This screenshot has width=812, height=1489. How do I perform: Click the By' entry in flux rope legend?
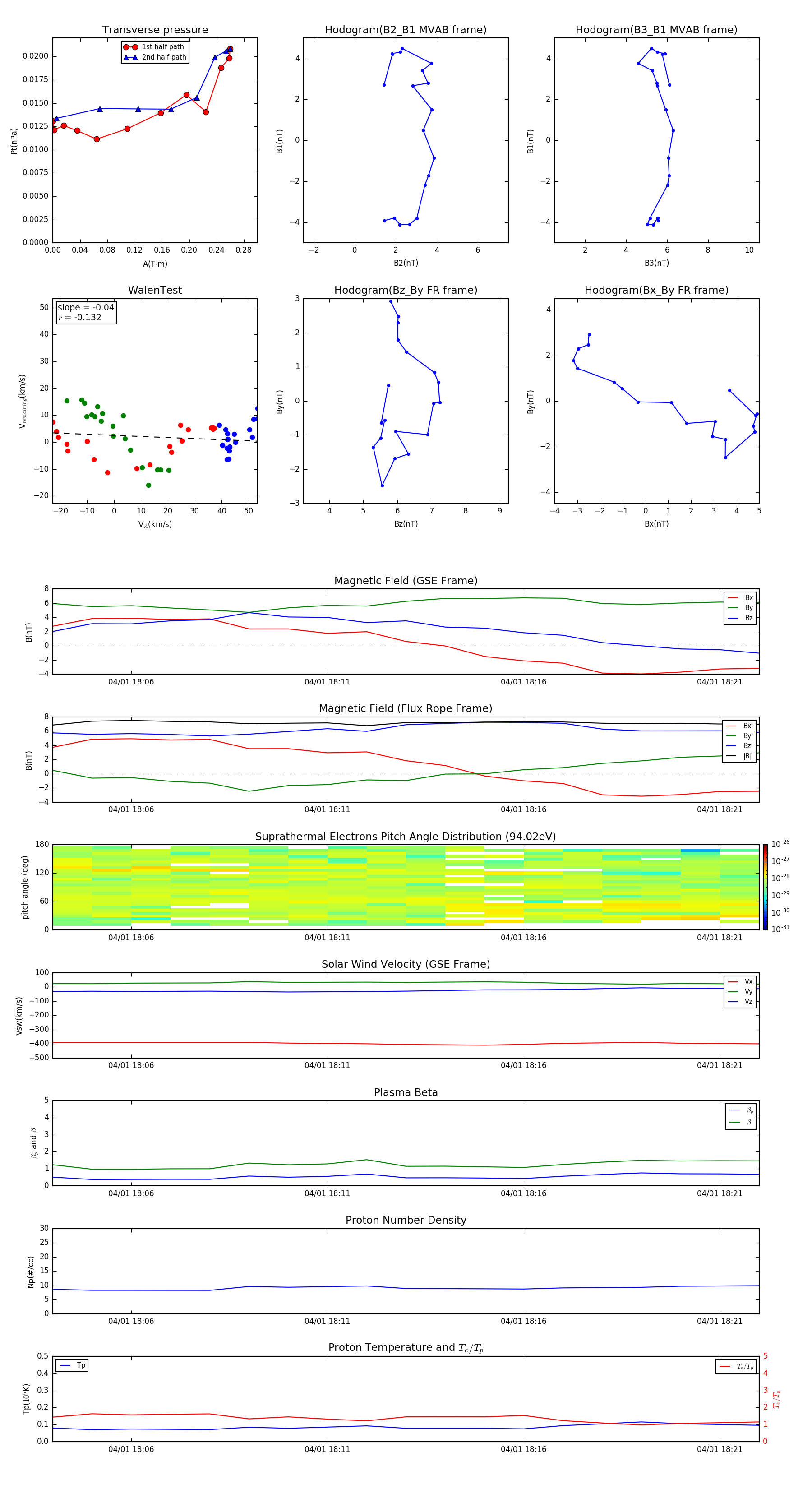(740, 736)
